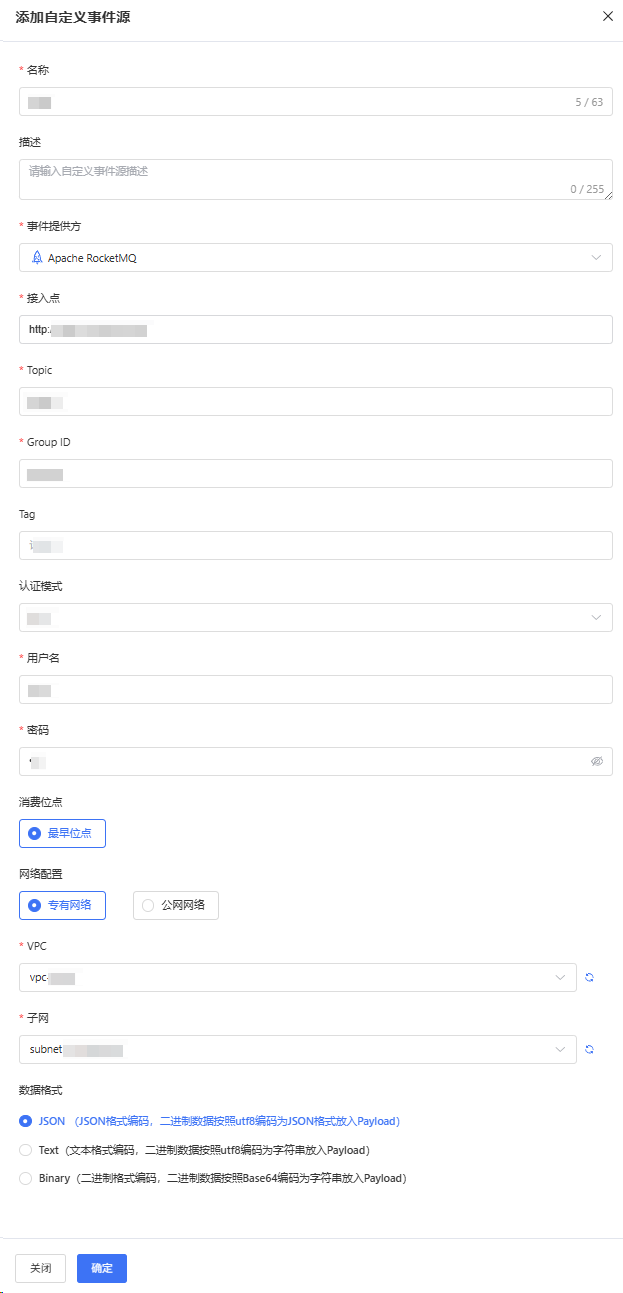
Task: Open the VPC selection dropdown
Action: 297,977
